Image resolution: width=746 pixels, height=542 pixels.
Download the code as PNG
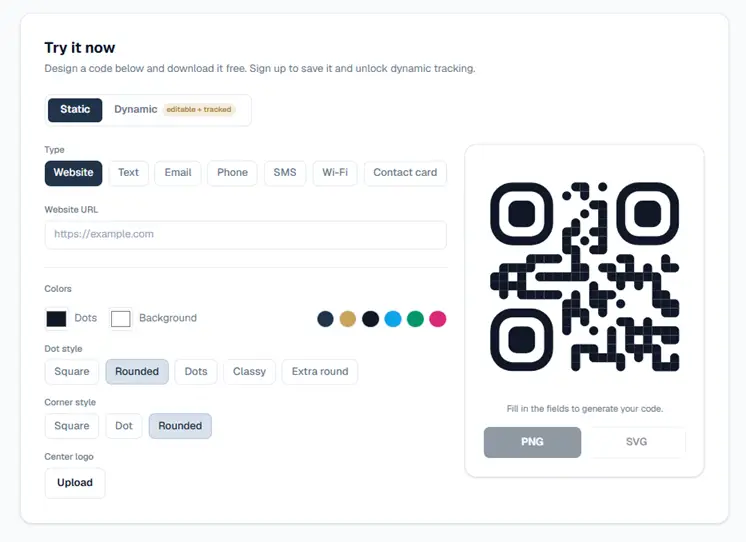click(x=532, y=443)
